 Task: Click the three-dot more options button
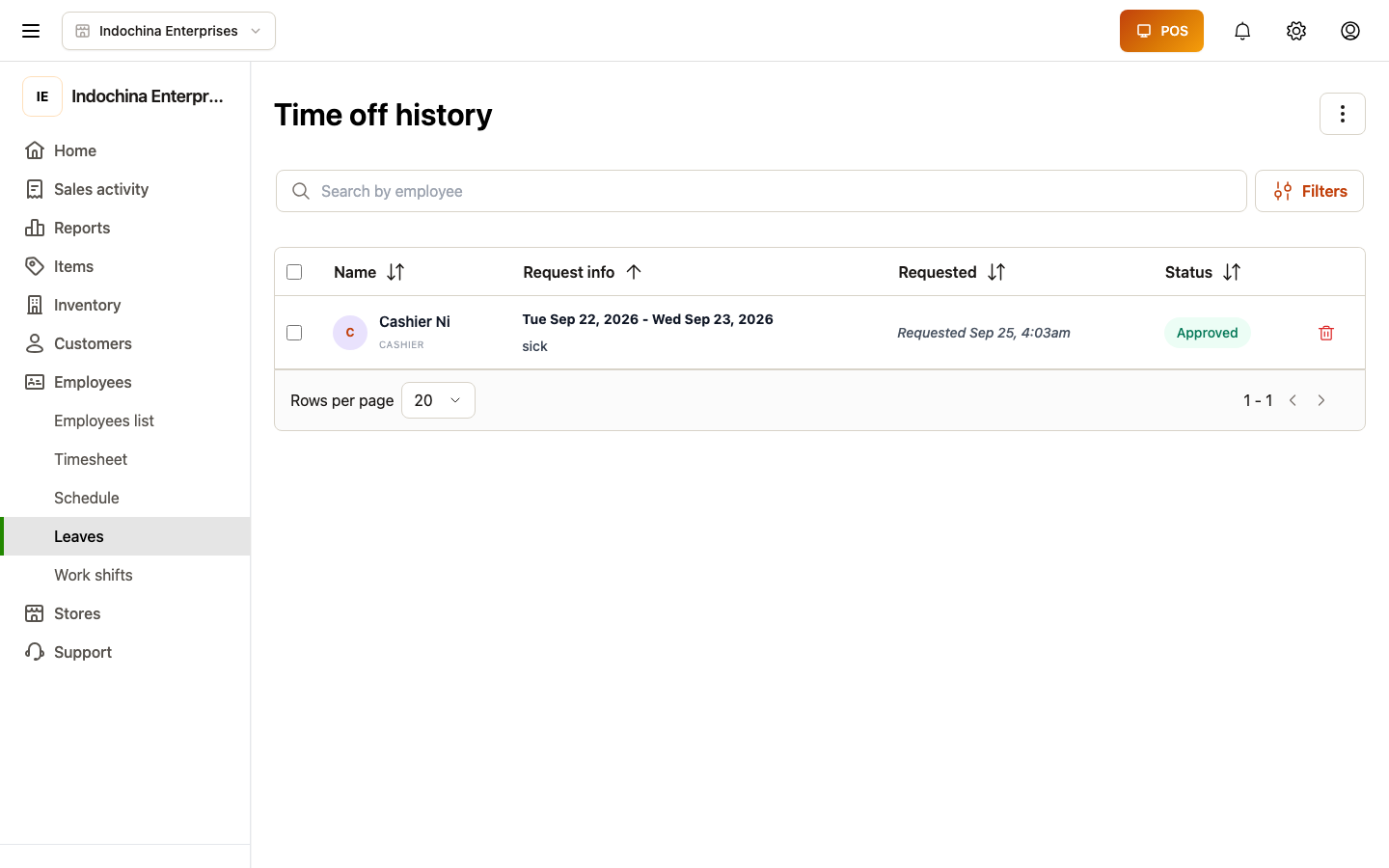coord(1343,114)
